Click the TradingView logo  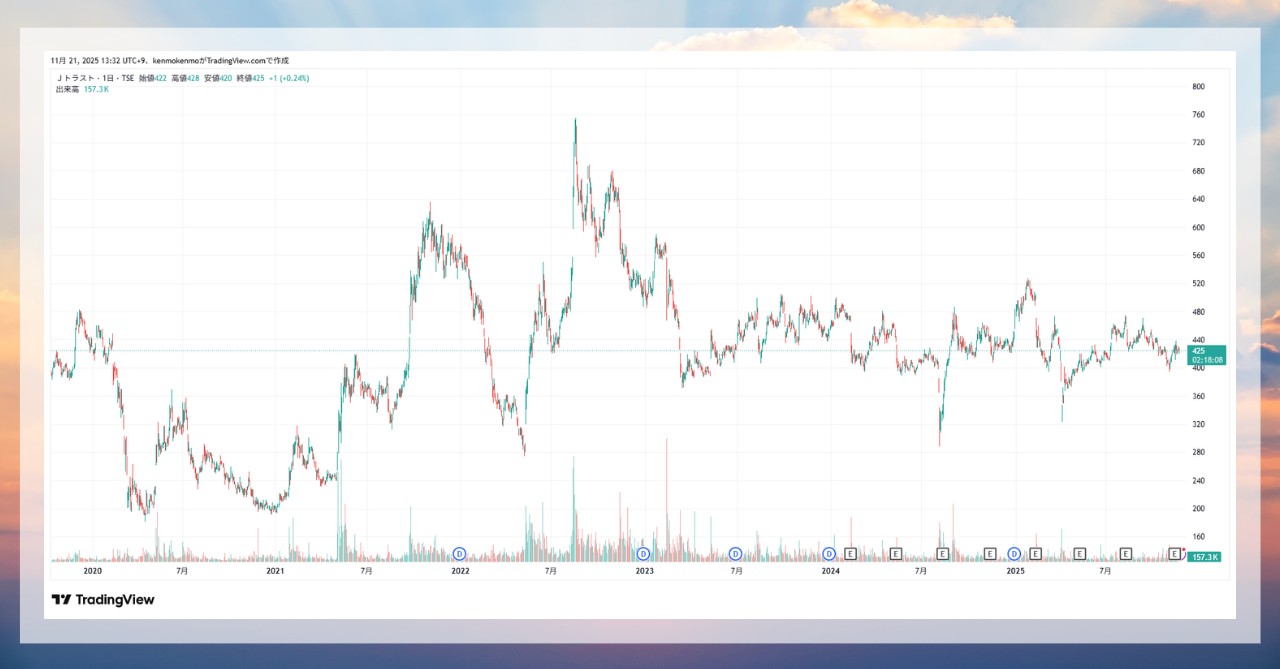pyautogui.click(x=103, y=600)
